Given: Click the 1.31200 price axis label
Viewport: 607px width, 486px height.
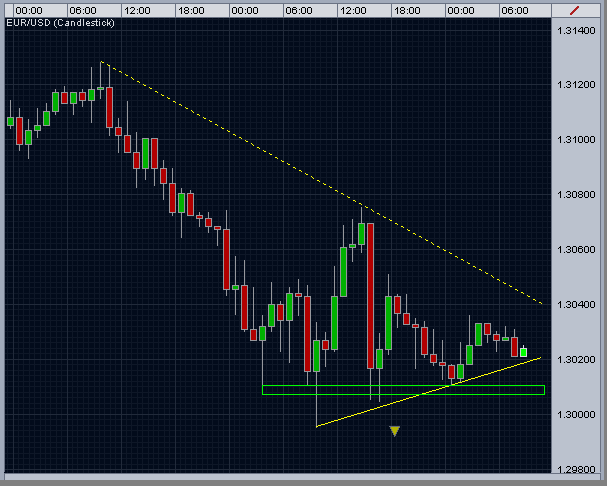Looking at the screenshot, I should point(576,85).
